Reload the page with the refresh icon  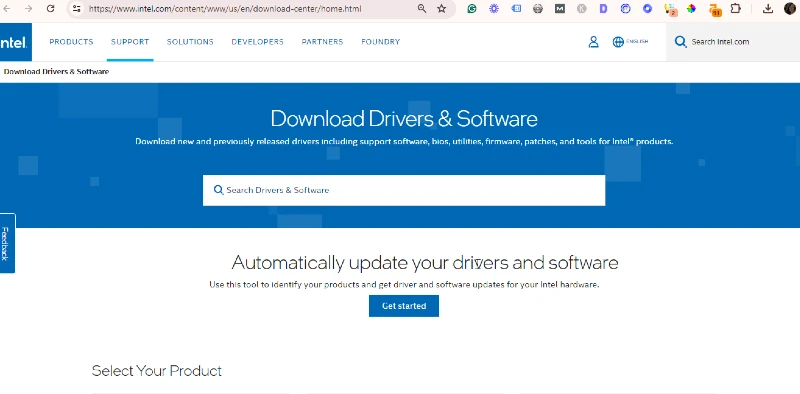51,9
